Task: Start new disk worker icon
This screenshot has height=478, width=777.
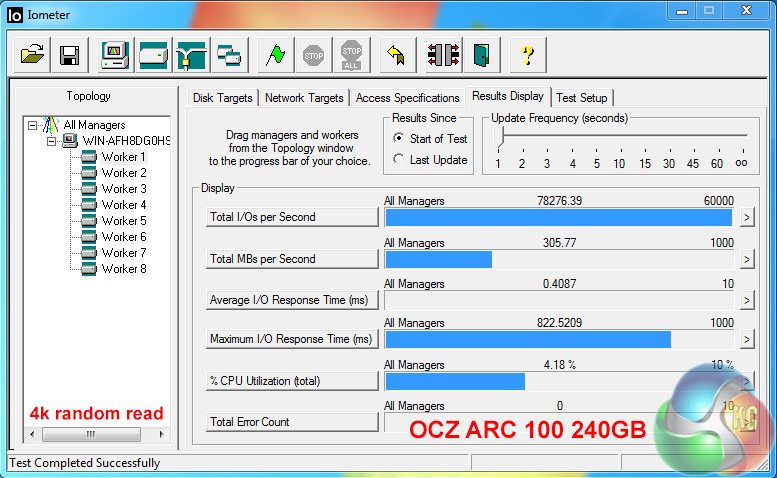Action: pyautogui.click(x=154, y=54)
